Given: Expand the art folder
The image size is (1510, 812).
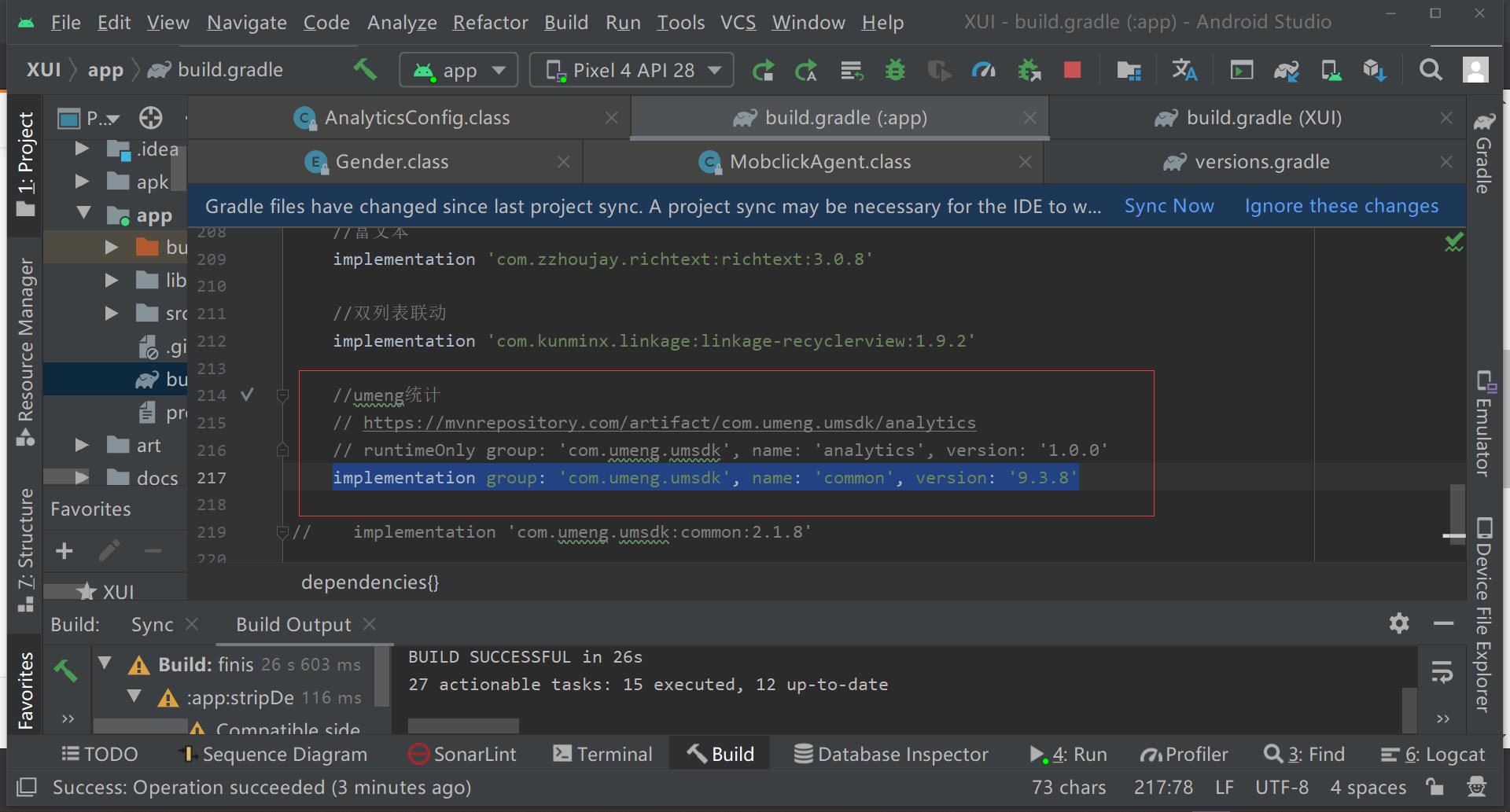Looking at the screenshot, I should pyautogui.click(x=81, y=445).
